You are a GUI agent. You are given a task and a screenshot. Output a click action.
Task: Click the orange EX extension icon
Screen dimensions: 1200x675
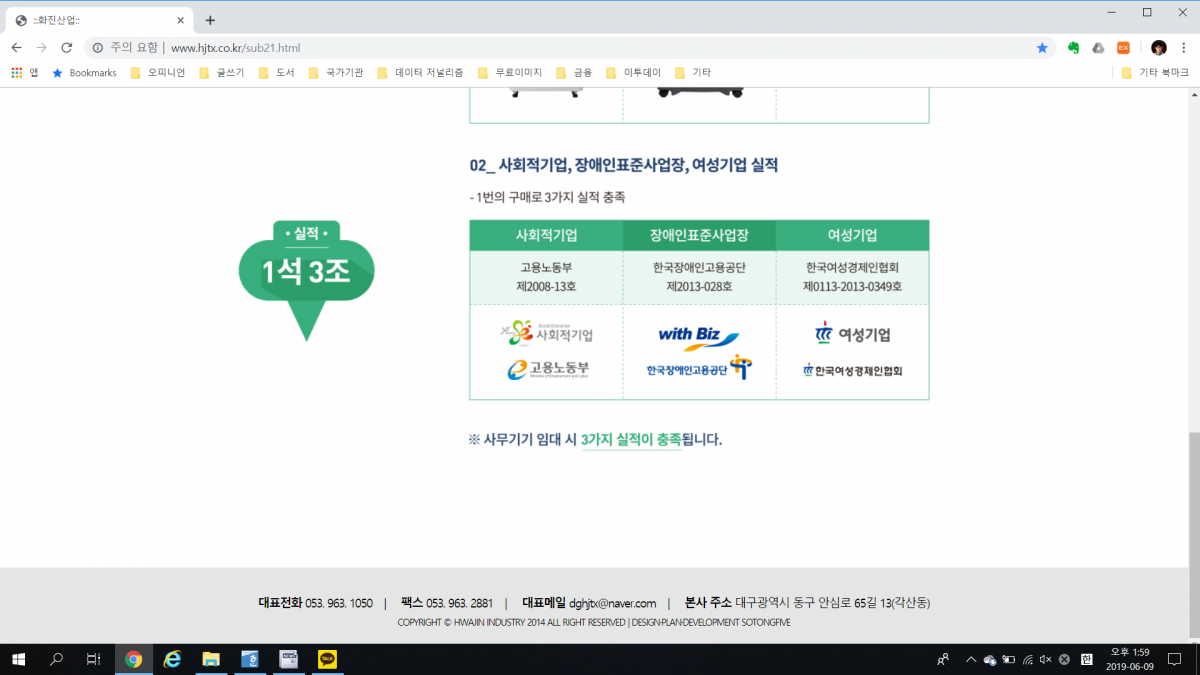click(x=1123, y=47)
